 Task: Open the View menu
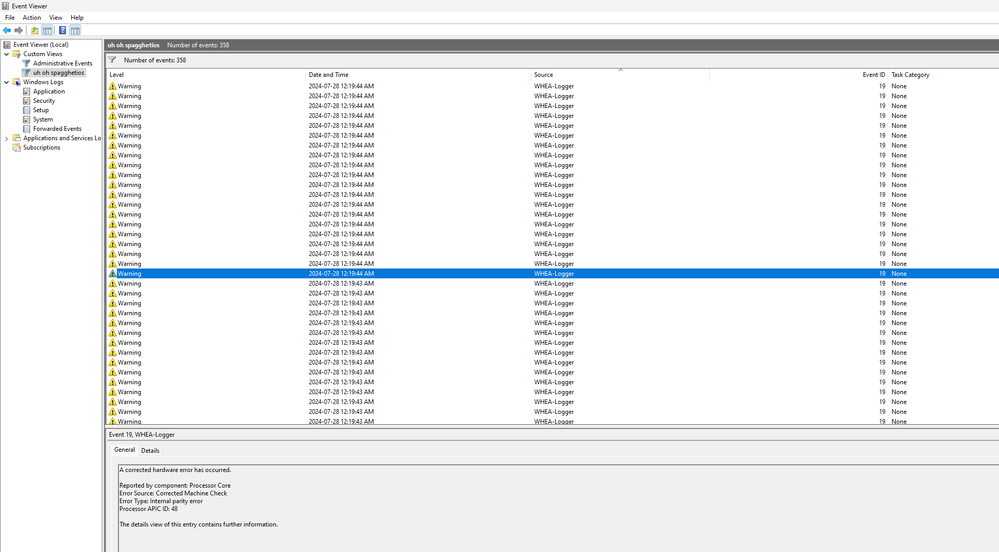pos(56,18)
